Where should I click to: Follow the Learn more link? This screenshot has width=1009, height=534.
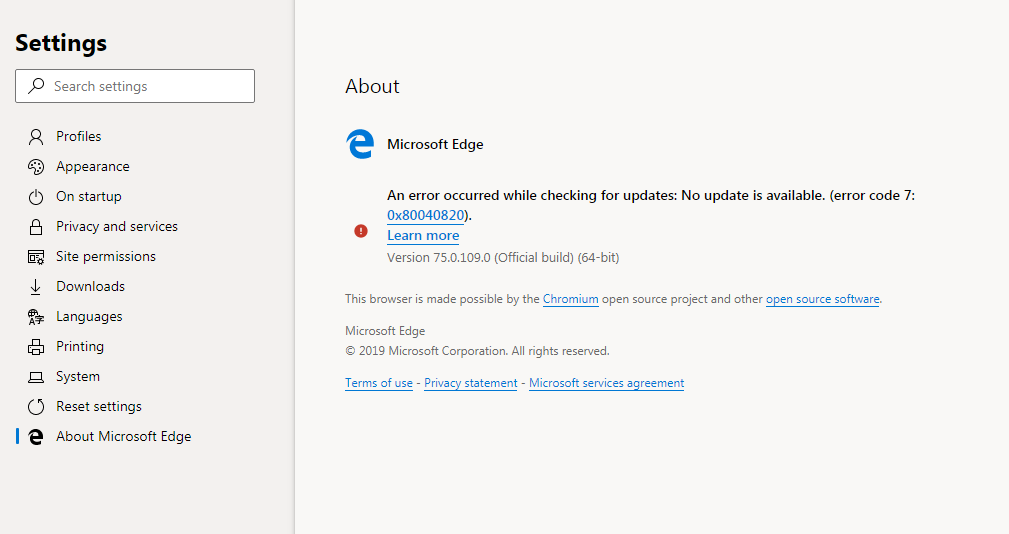click(423, 235)
